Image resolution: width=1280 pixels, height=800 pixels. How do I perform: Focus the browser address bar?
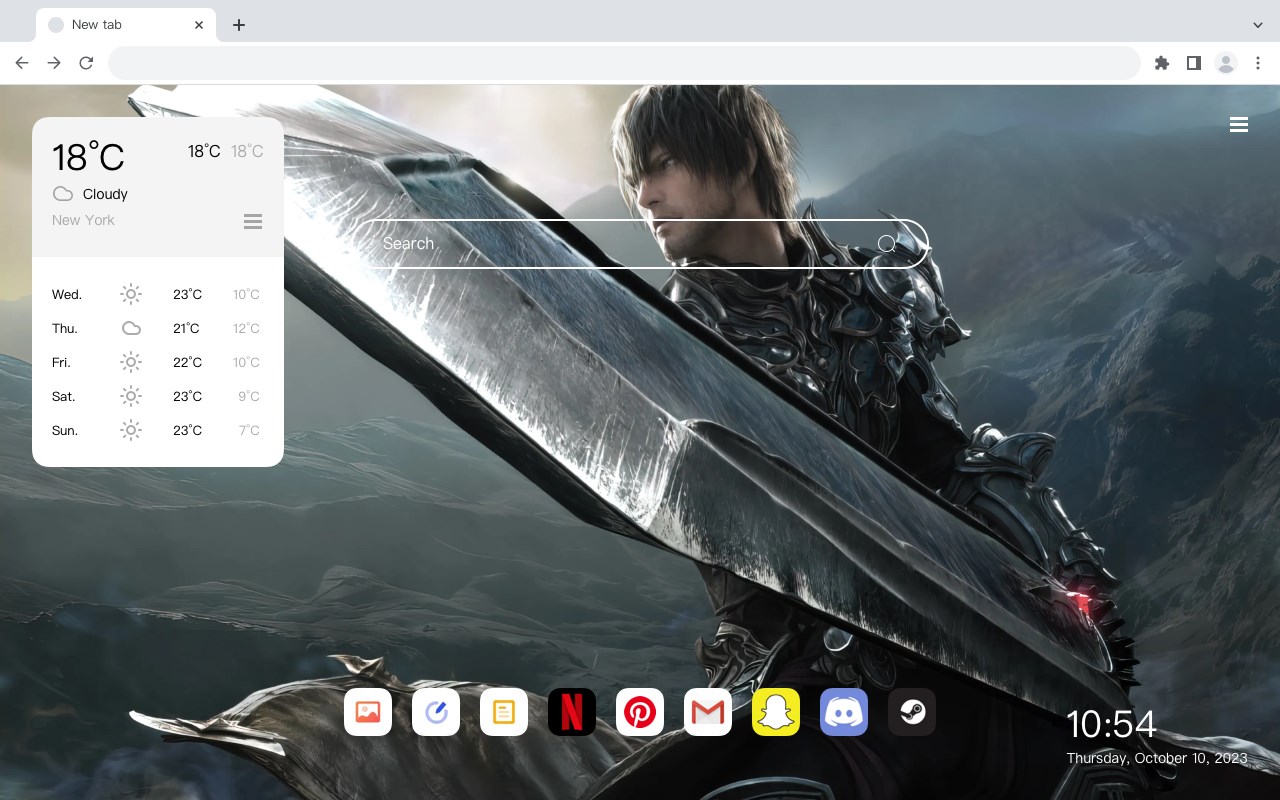[624, 63]
